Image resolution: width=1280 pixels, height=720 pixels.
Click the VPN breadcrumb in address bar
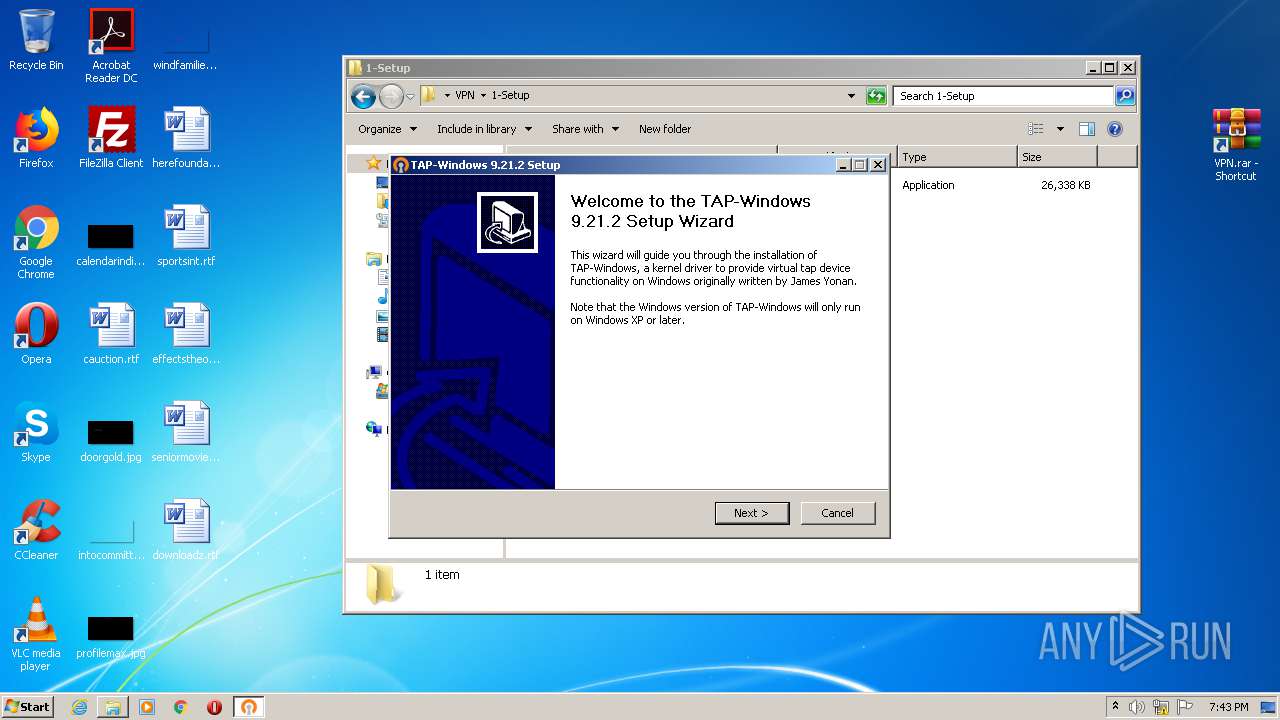[x=465, y=96]
